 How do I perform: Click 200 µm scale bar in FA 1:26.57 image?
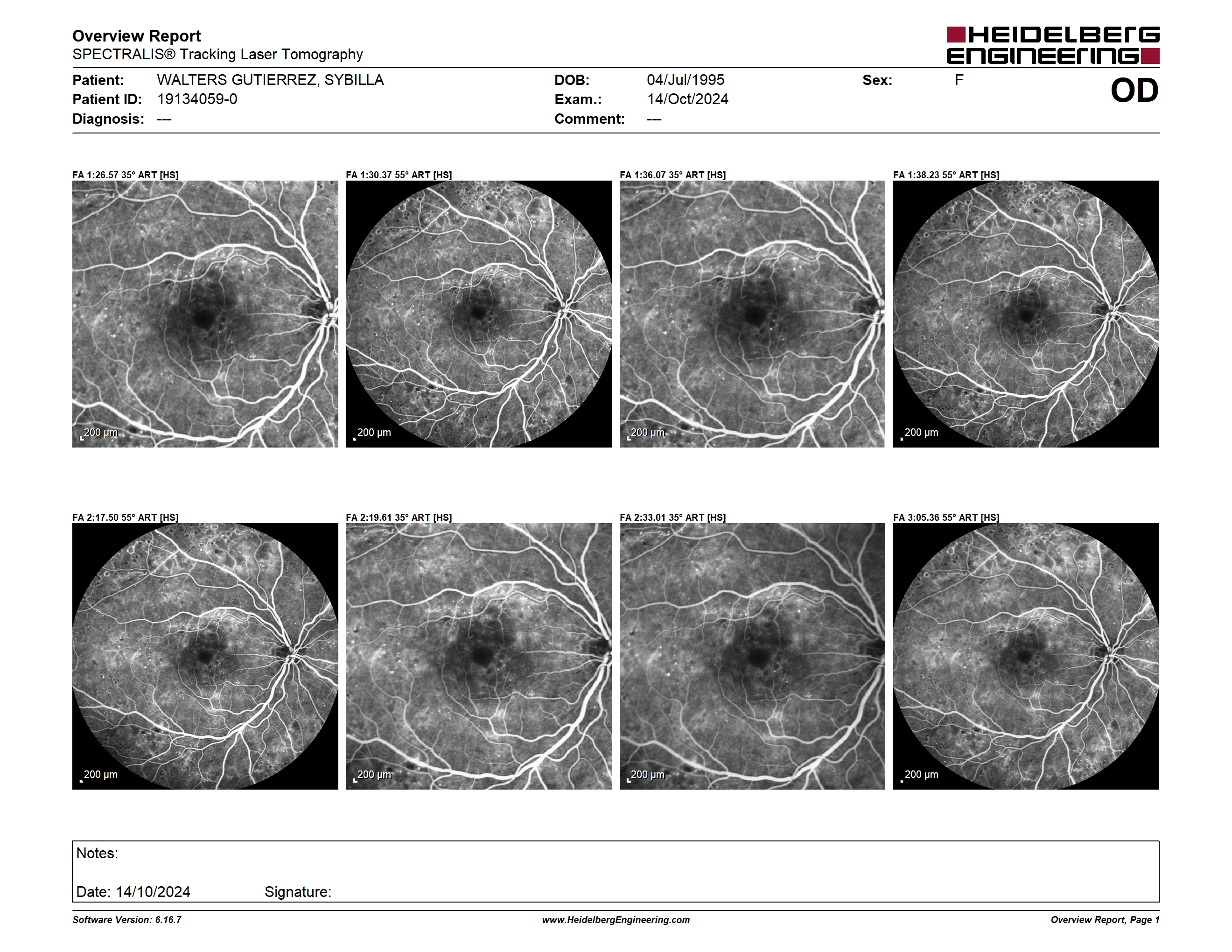[x=99, y=433]
